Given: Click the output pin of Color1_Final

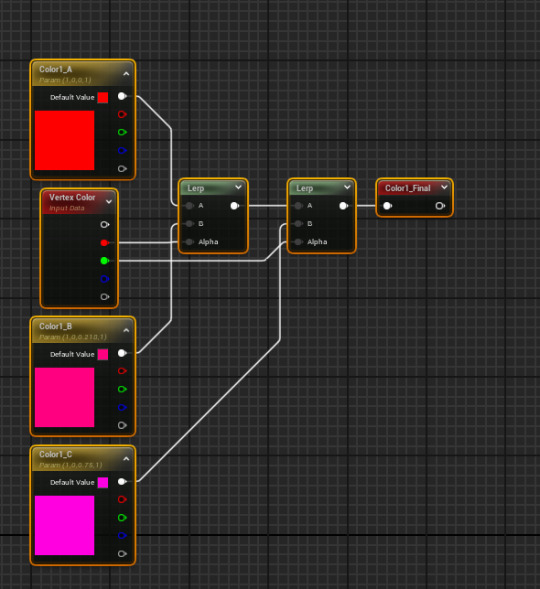Looking at the screenshot, I should click(440, 206).
